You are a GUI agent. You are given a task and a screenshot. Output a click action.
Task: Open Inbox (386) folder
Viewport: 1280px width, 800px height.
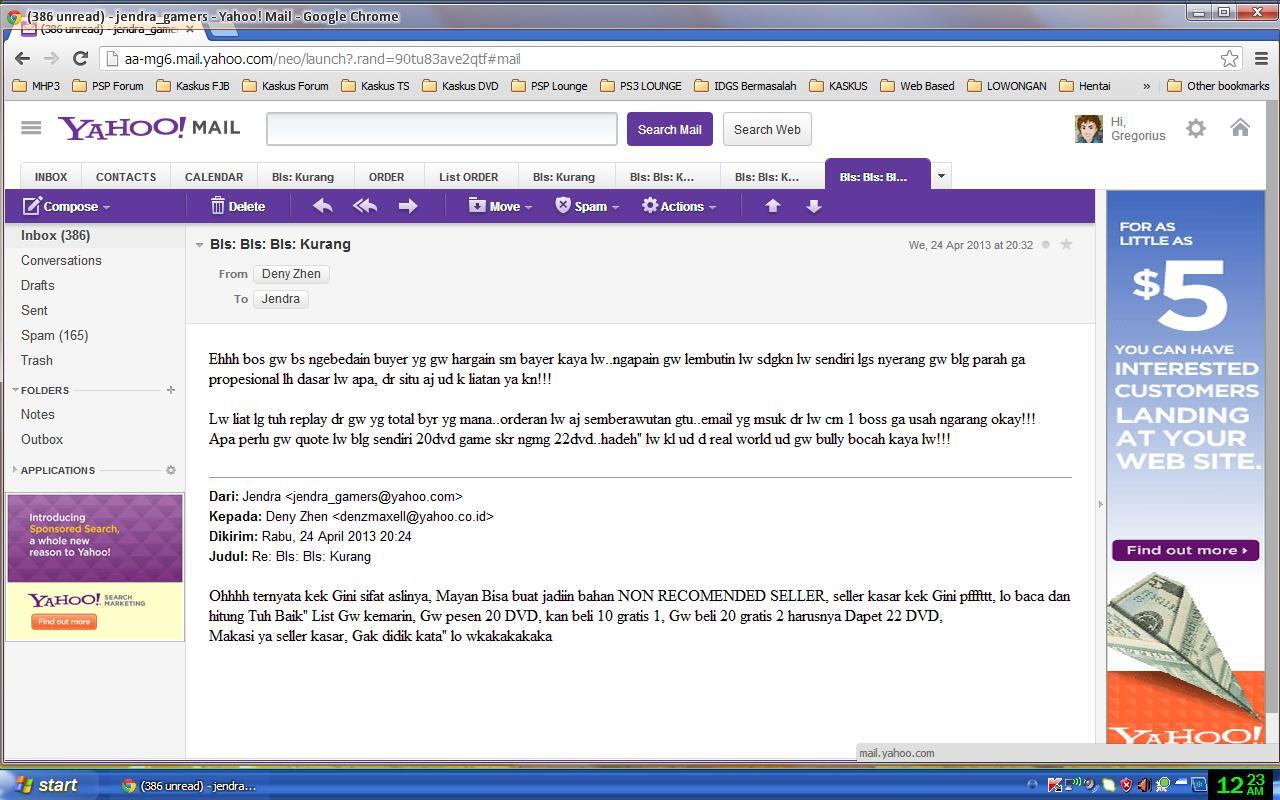click(56, 235)
